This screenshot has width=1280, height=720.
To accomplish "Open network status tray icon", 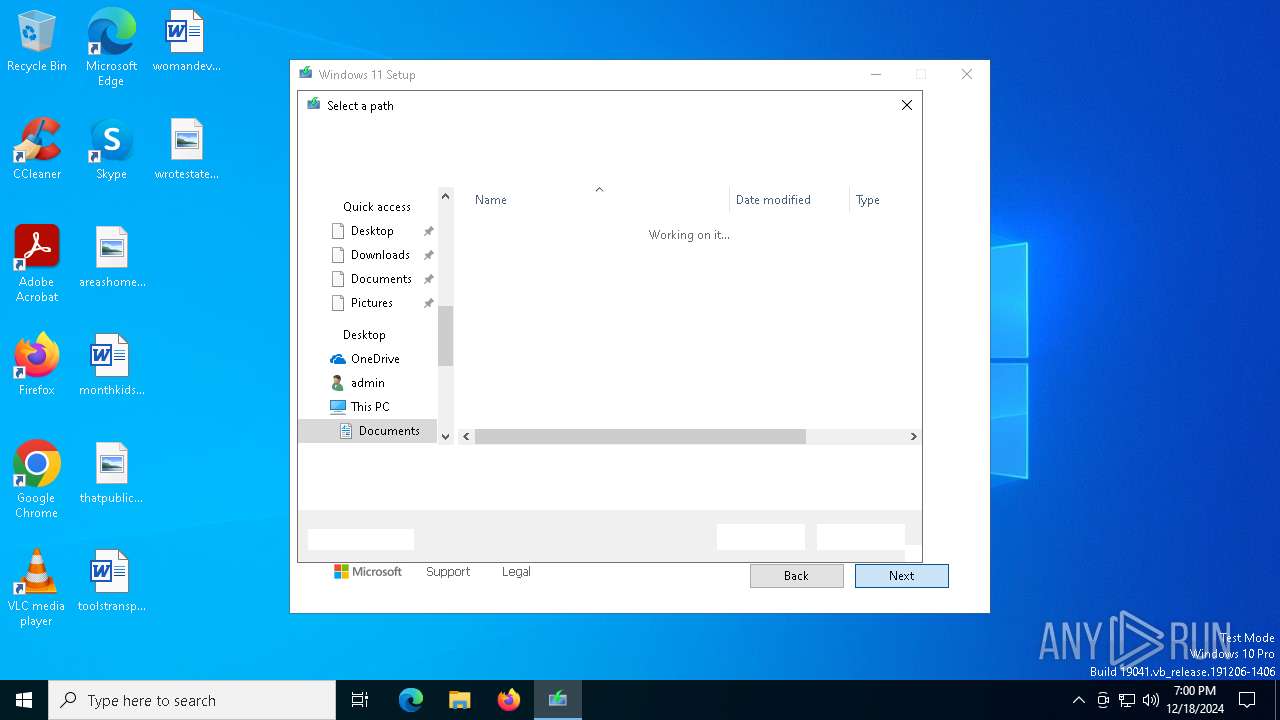I will [1127, 700].
